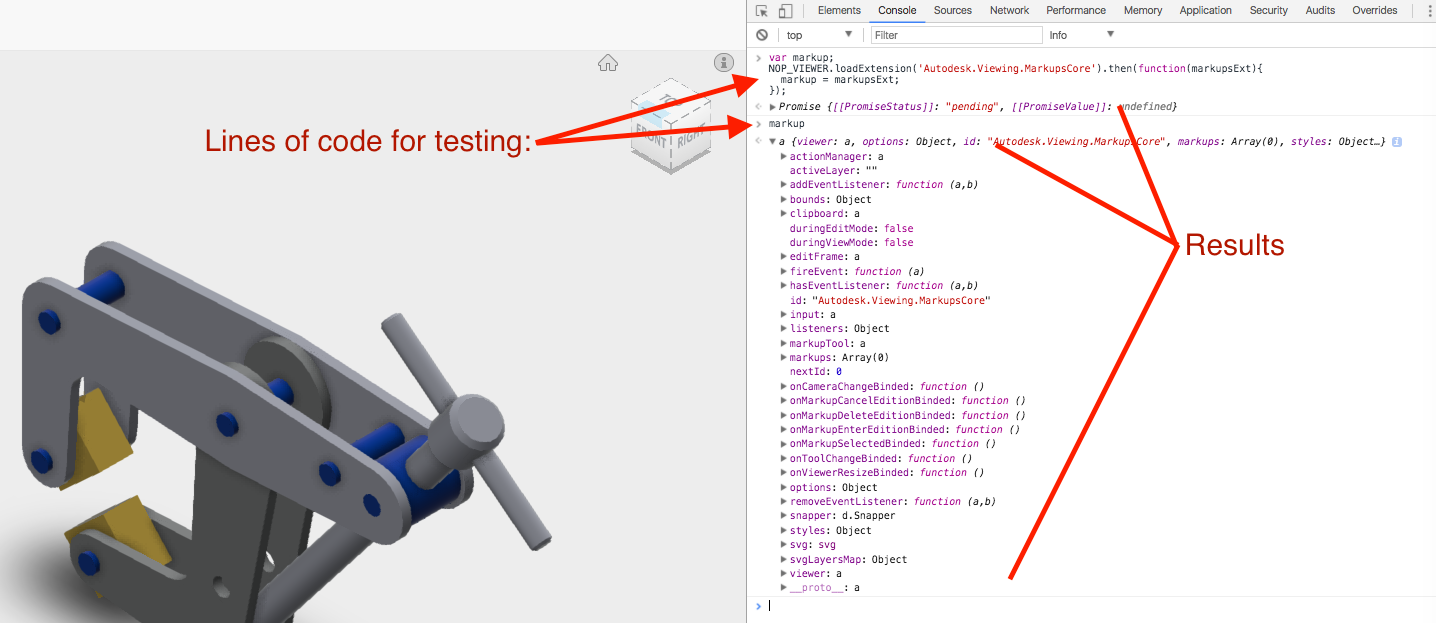The height and width of the screenshot is (623, 1436).
Task: Expand the markups Array(0) property
Action: (x=784, y=357)
